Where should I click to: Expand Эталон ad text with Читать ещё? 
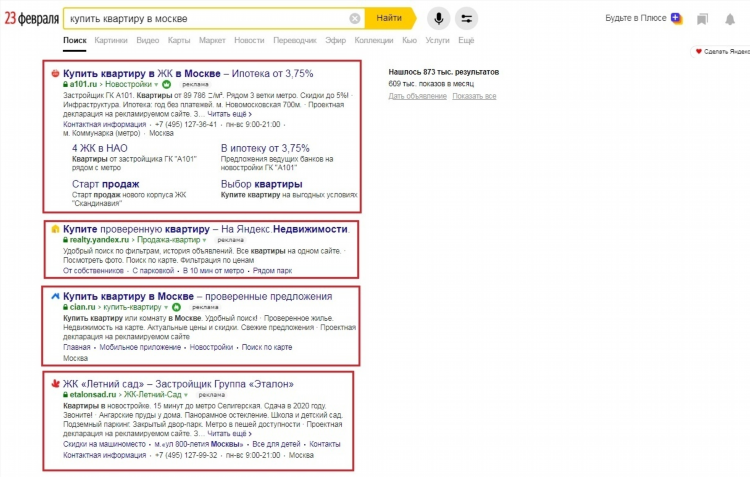[x=230, y=433]
